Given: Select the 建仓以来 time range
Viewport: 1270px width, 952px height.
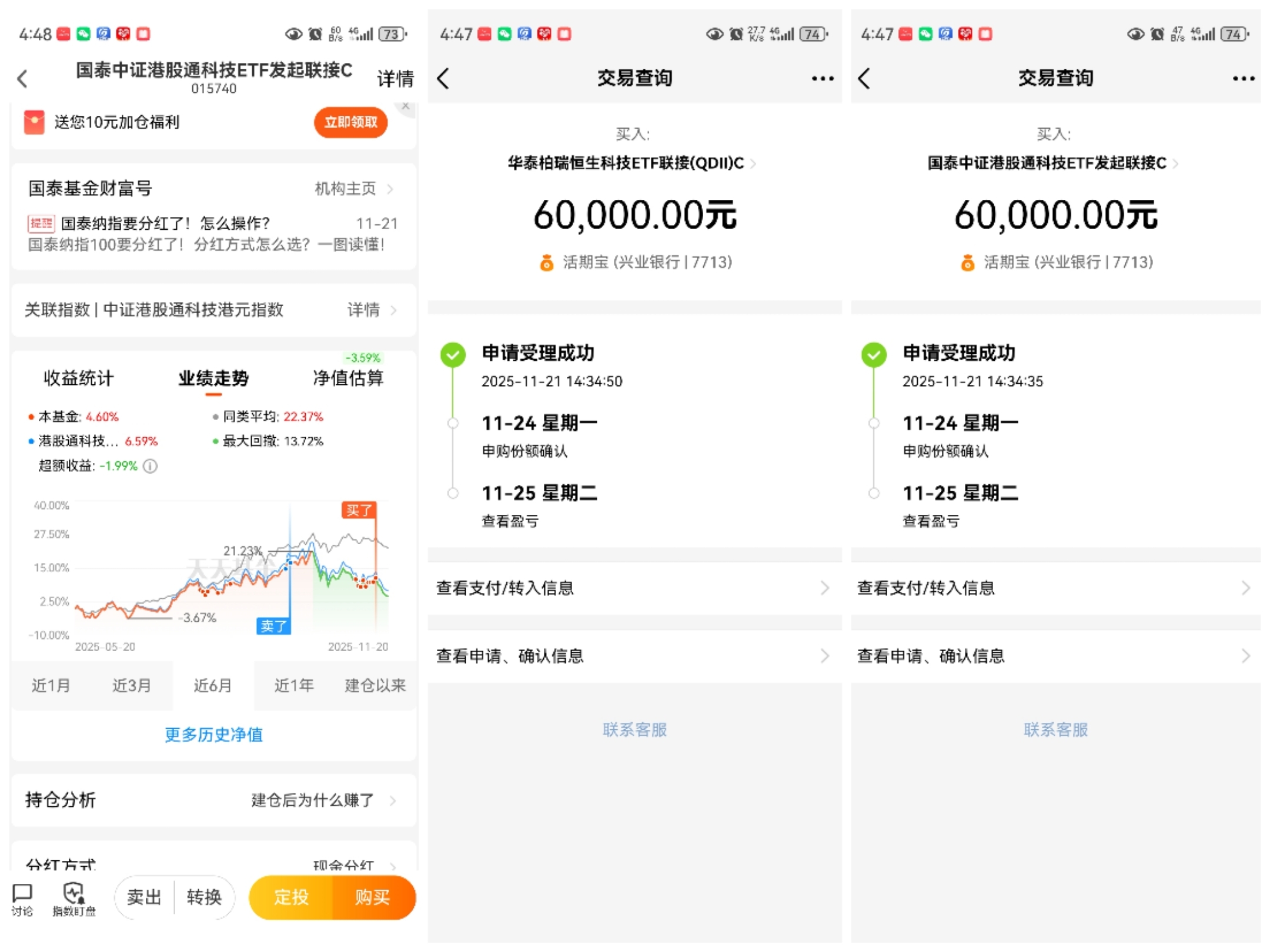Looking at the screenshot, I should tap(375, 685).
